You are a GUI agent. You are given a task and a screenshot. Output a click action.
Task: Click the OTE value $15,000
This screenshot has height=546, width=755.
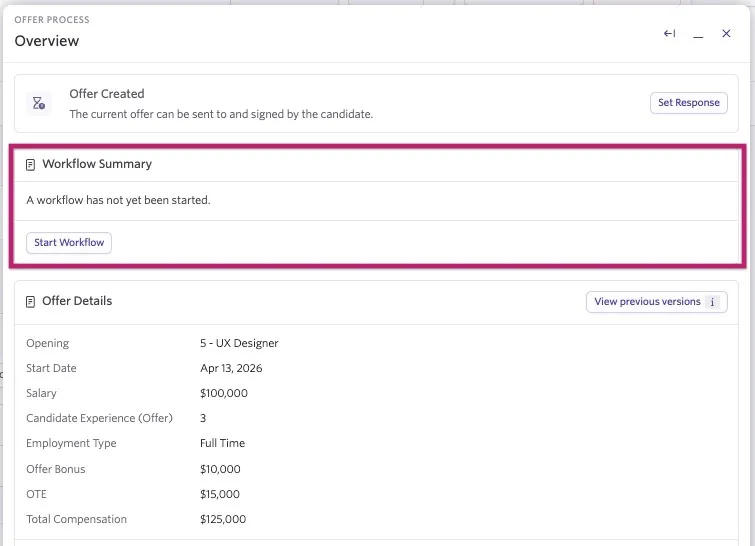pos(220,494)
